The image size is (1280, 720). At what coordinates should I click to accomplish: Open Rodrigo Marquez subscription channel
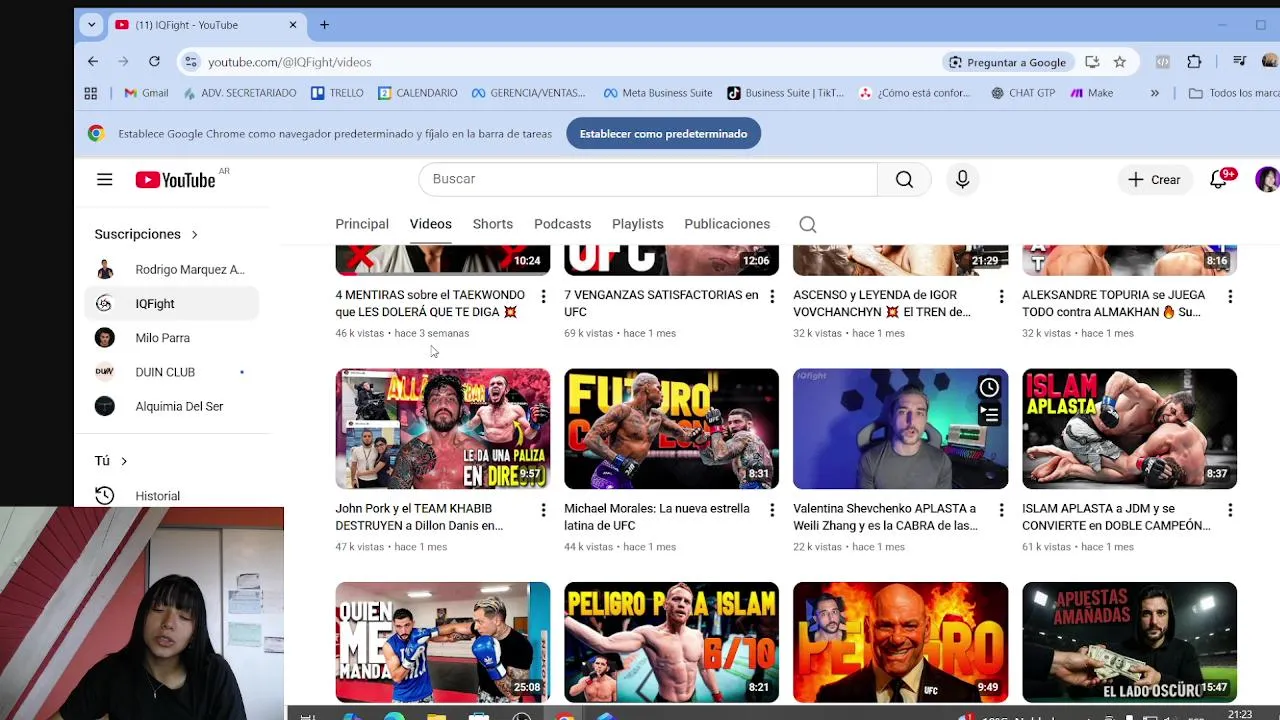[171, 270]
